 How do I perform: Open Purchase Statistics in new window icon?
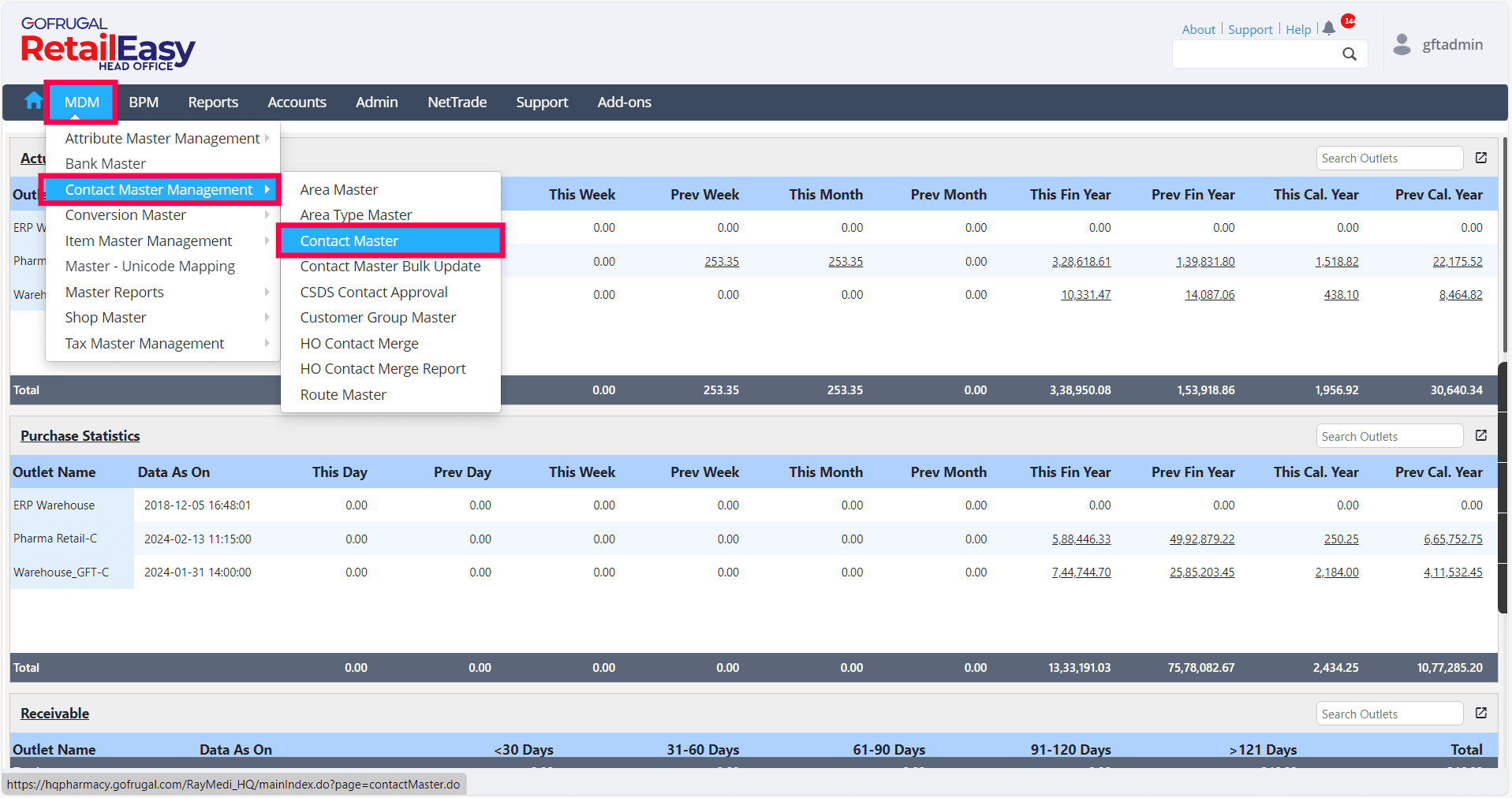1481,435
